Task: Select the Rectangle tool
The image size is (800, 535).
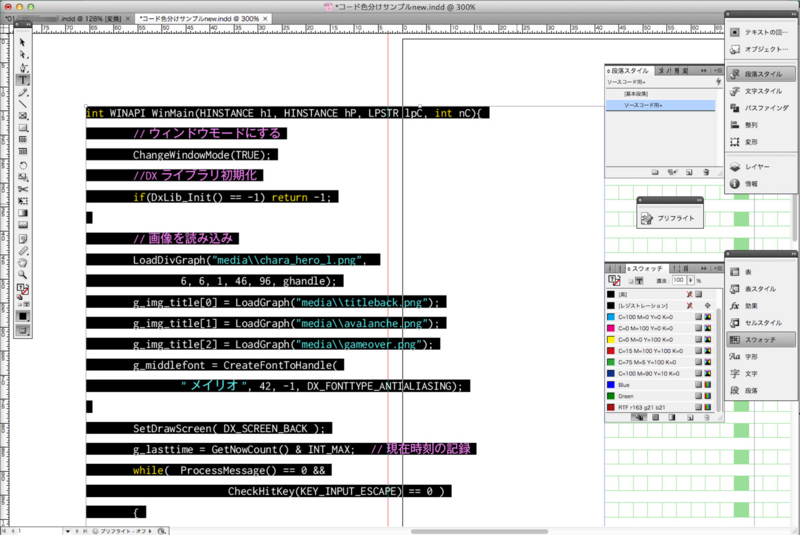Action: pos(23,128)
